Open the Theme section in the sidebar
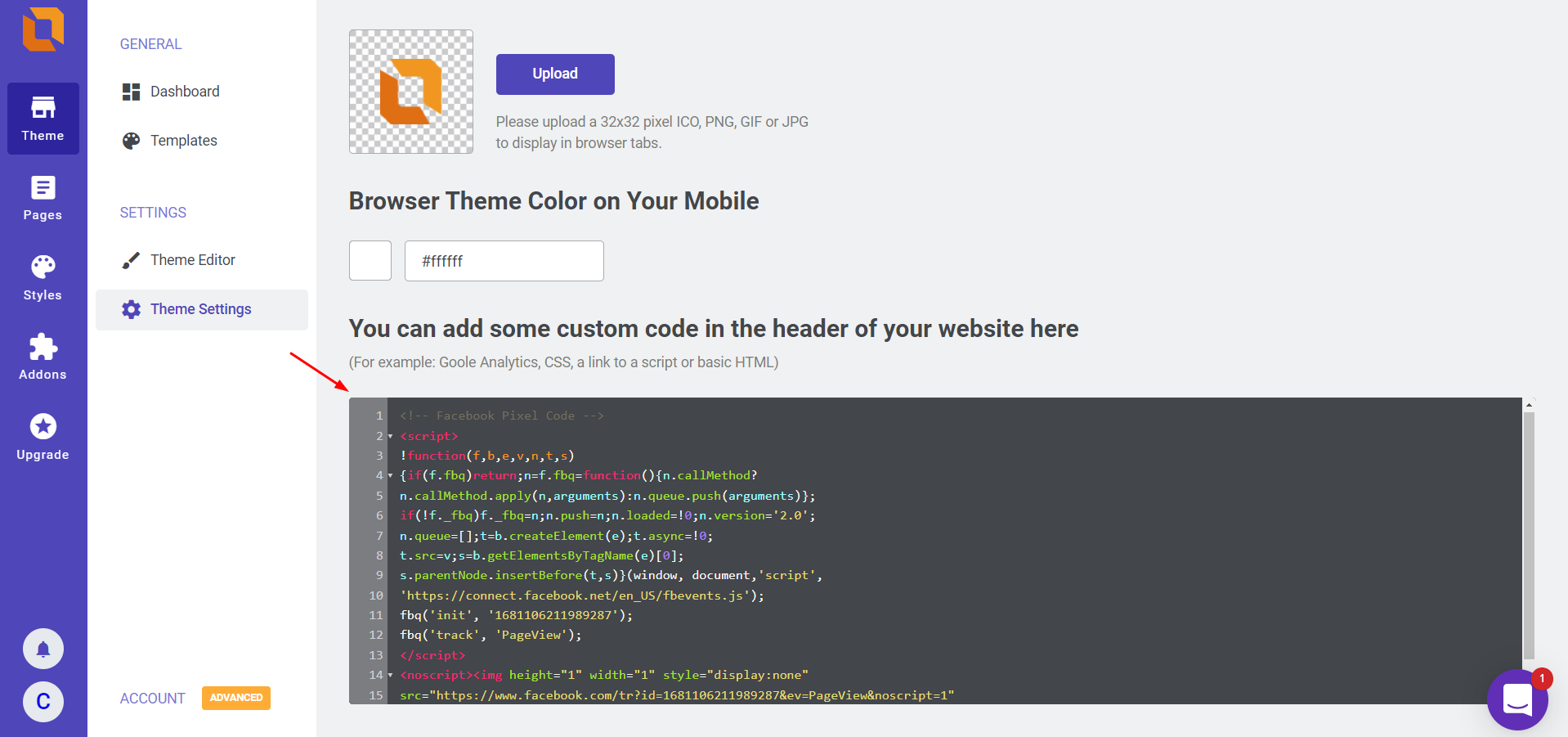1568x737 pixels. pyautogui.click(x=43, y=119)
